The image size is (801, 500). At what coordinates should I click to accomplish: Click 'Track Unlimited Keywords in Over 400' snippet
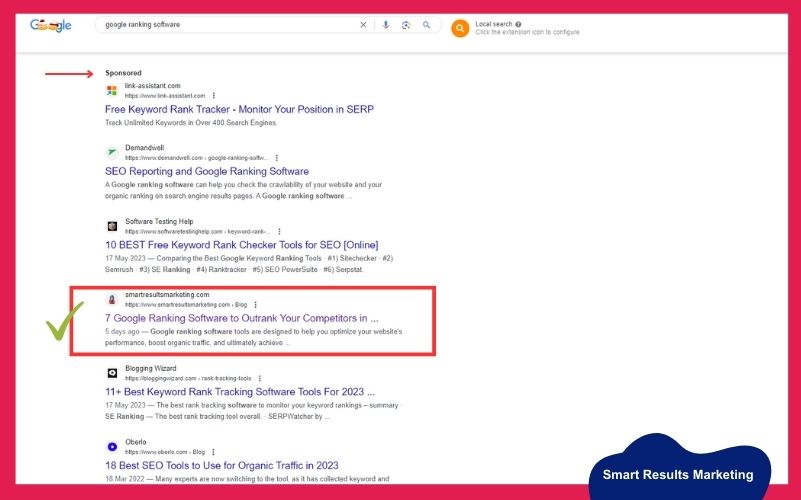click(191, 123)
